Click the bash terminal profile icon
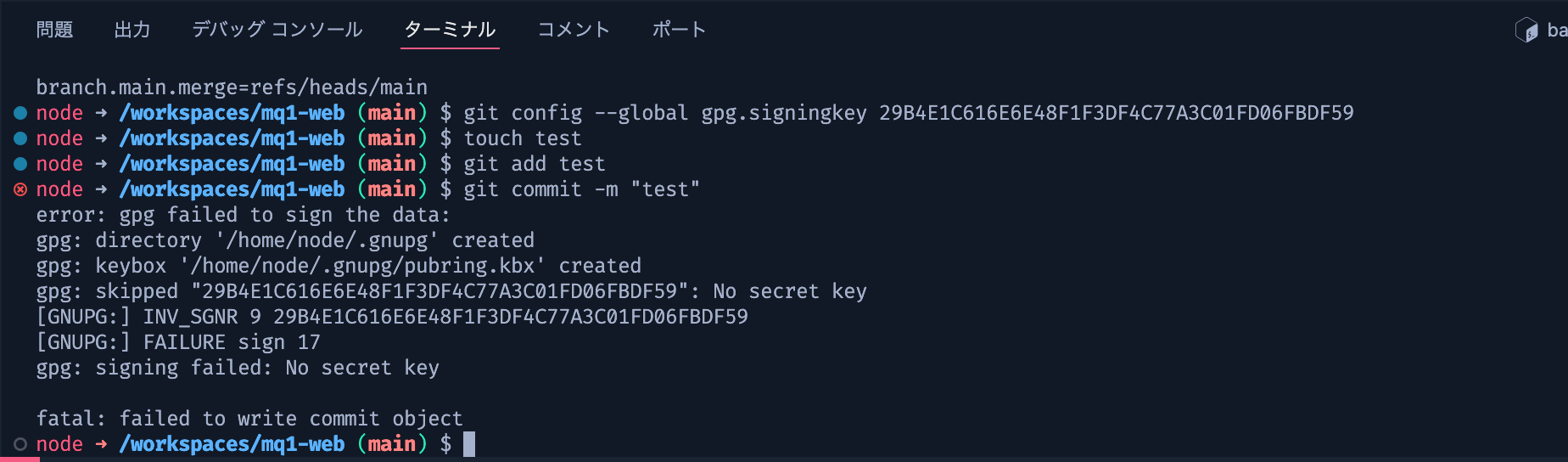The image size is (1568, 462). pyautogui.click(x=1526, y=31)
